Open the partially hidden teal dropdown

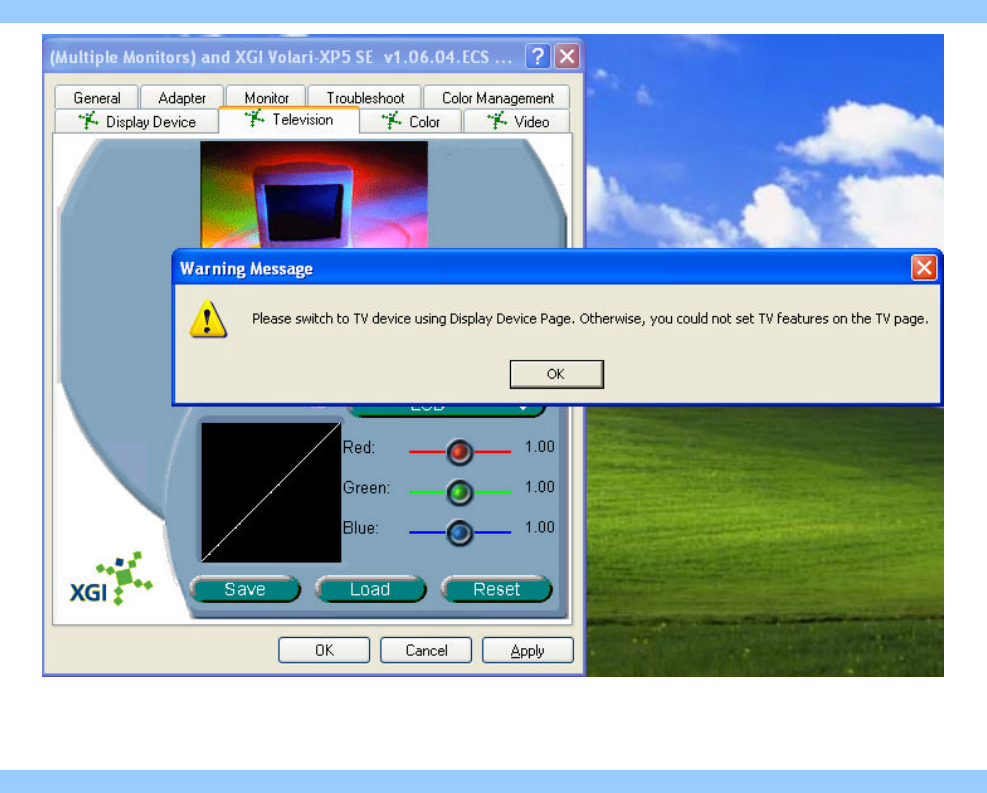coord(446,410)
